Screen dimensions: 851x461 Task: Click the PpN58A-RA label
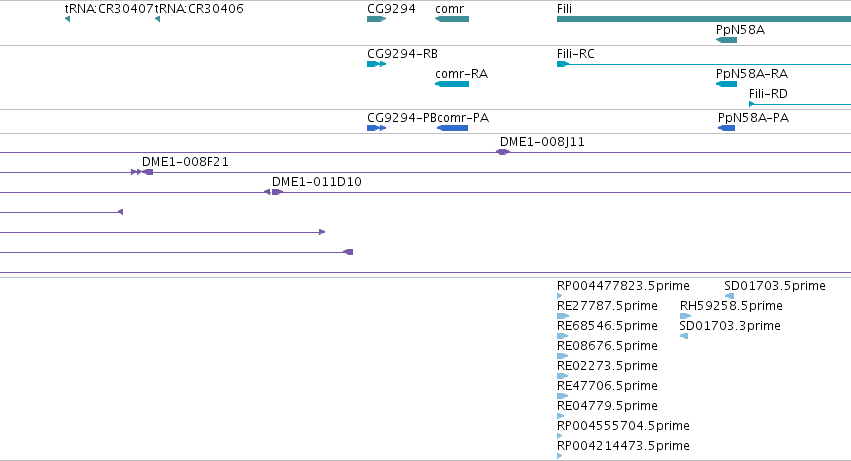pyautogui.click(x=752, y=74)
